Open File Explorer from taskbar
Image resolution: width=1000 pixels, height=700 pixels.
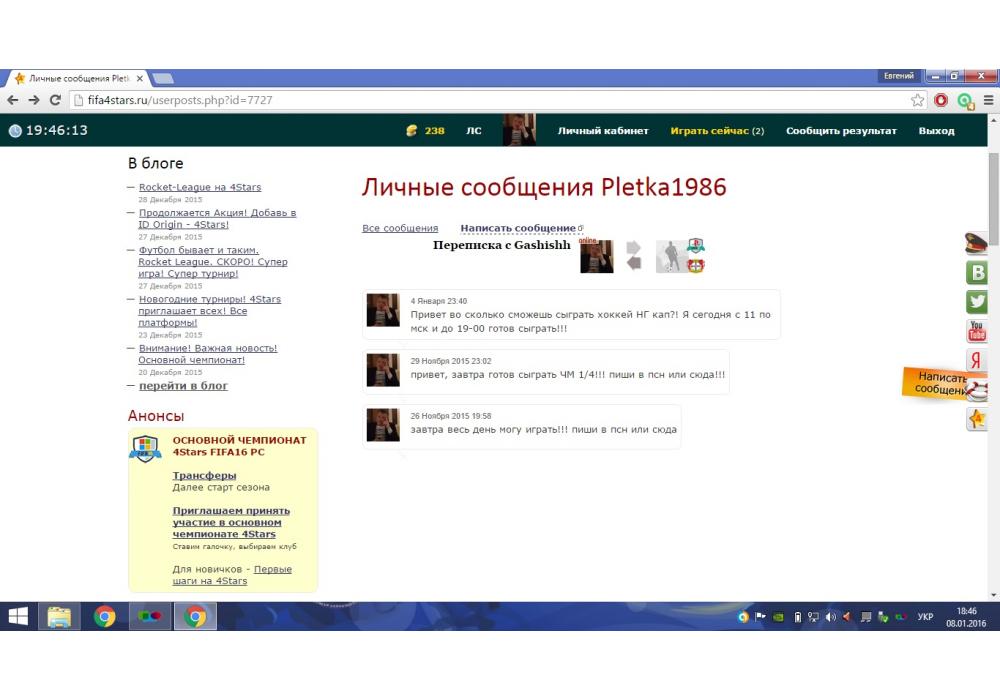click(x=59, y=617)
